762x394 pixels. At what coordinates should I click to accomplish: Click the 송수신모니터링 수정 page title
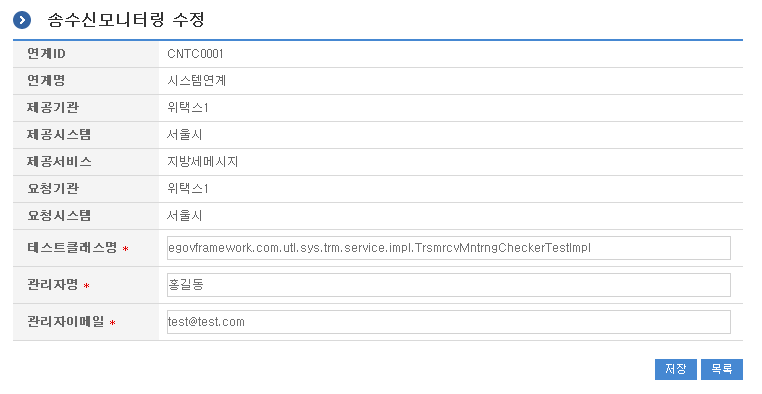tap(126, 20)
